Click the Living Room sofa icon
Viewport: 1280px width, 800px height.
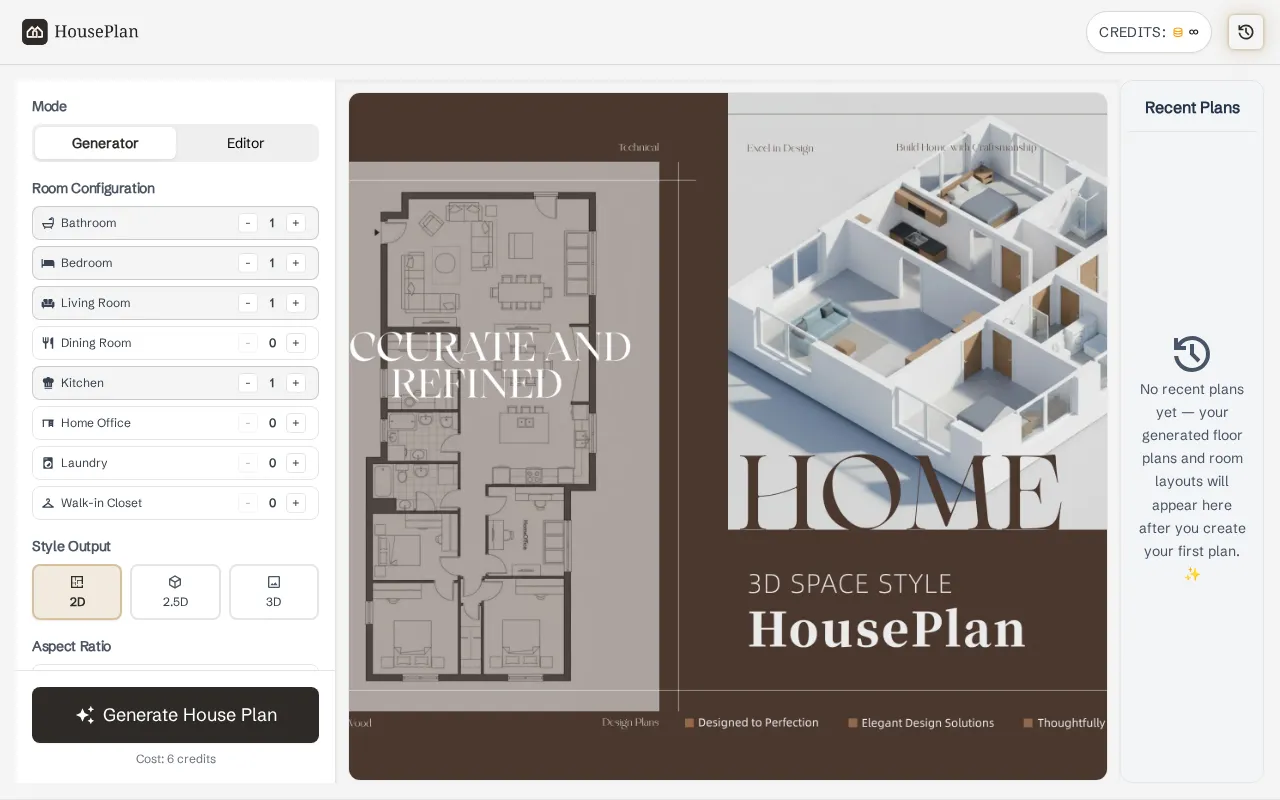(x=48, y=303)
